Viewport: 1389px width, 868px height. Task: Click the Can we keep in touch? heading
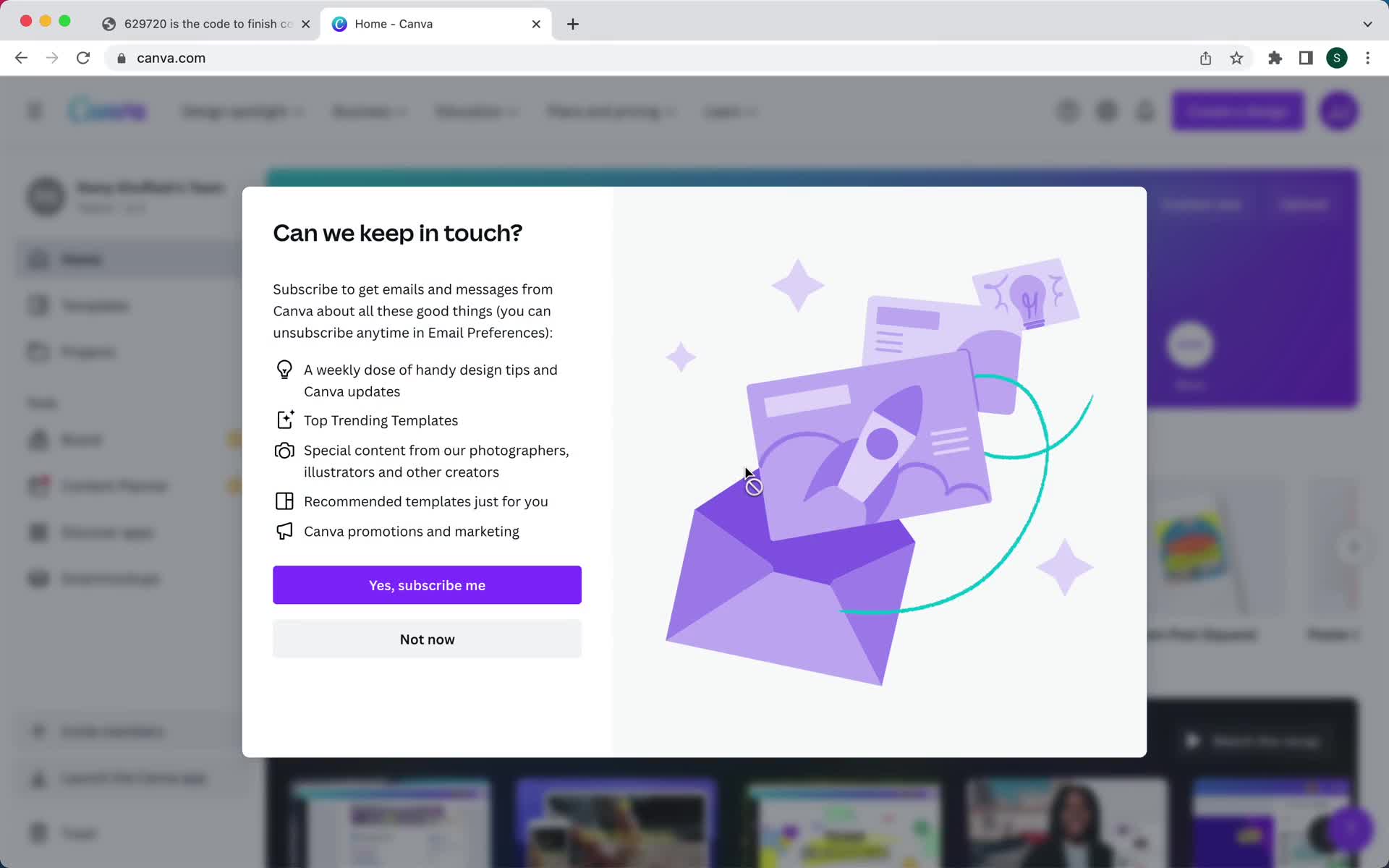[397, 233]
